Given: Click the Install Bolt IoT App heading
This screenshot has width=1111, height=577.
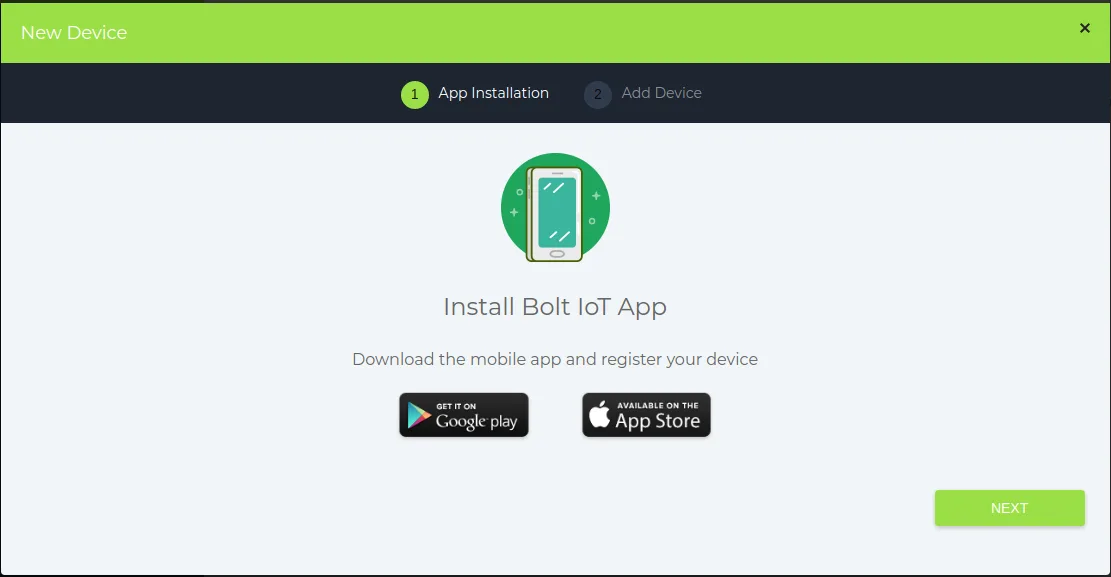Looking at the screenshot, I should (555, 307).
